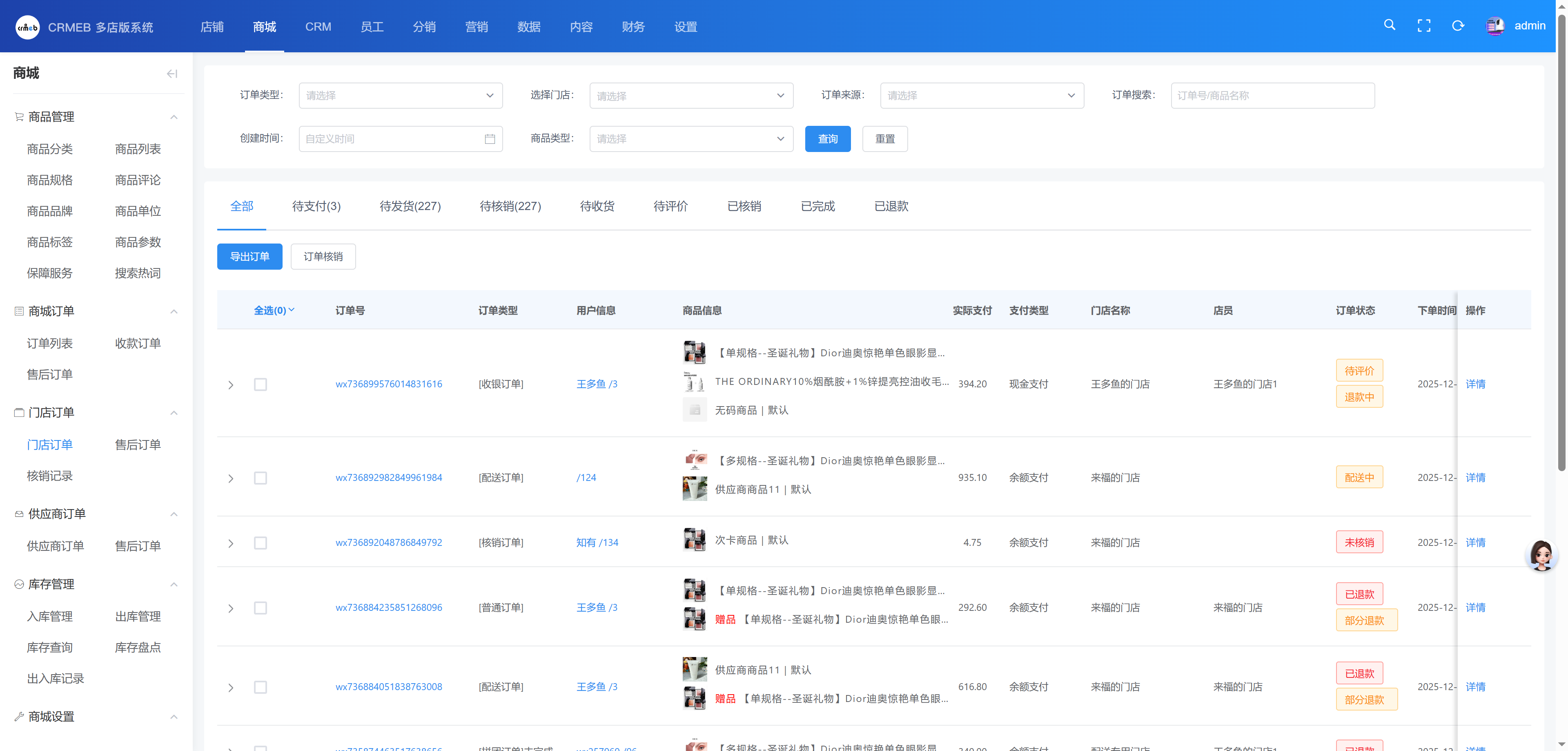
Task: Click the 导出订单 button
Action: pos(249,257)
